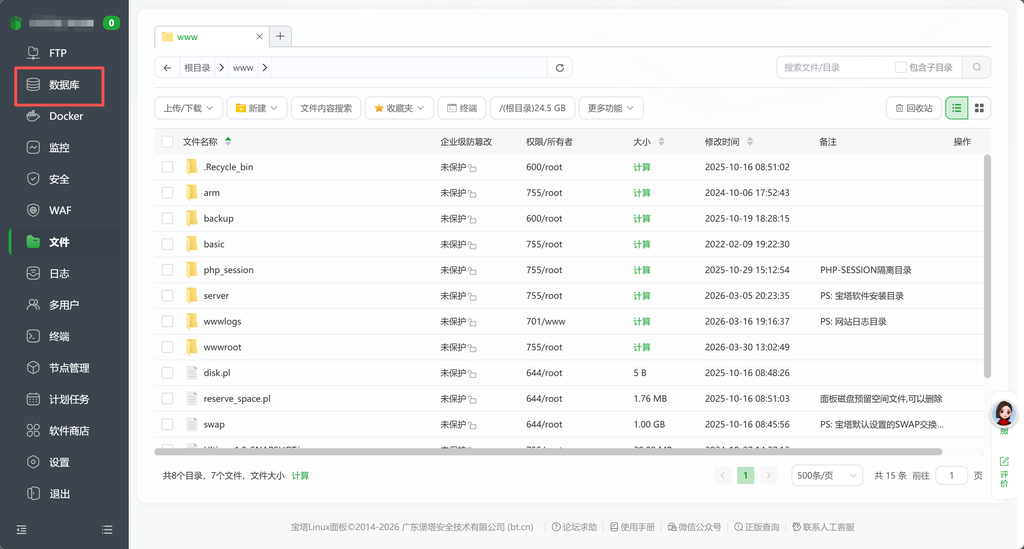Viewport: 1024px width, 549px height.
Task: Open Docker from the sidebar
Action: coord(66,116)
